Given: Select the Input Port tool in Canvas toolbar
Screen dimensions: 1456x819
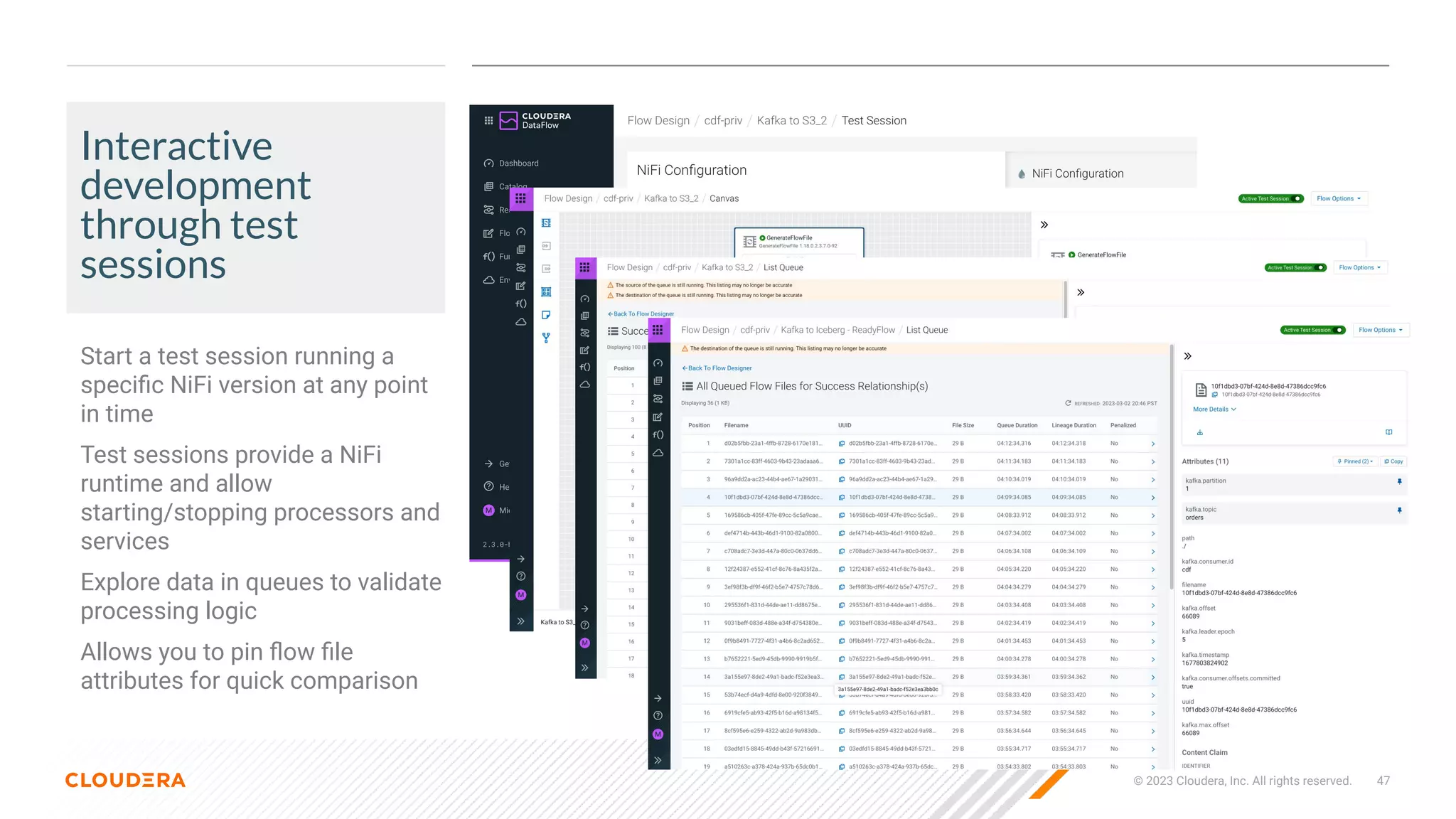Looking at the screenshot, I should click(546, 246).
